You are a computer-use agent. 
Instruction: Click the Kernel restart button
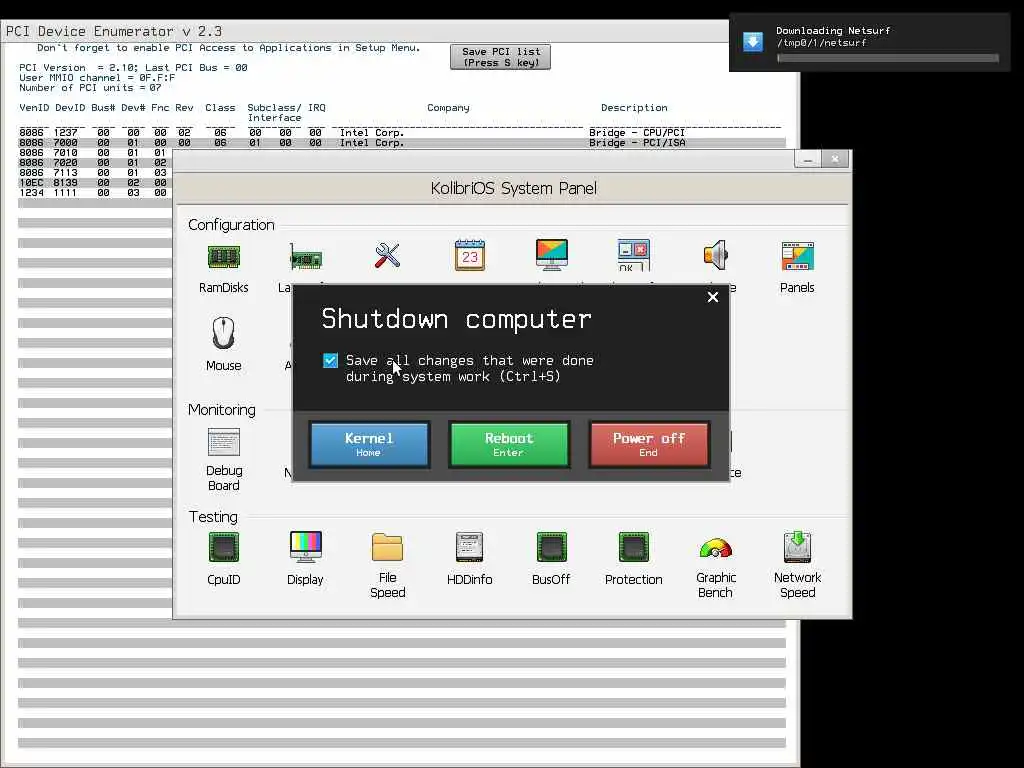pos(369,444)
